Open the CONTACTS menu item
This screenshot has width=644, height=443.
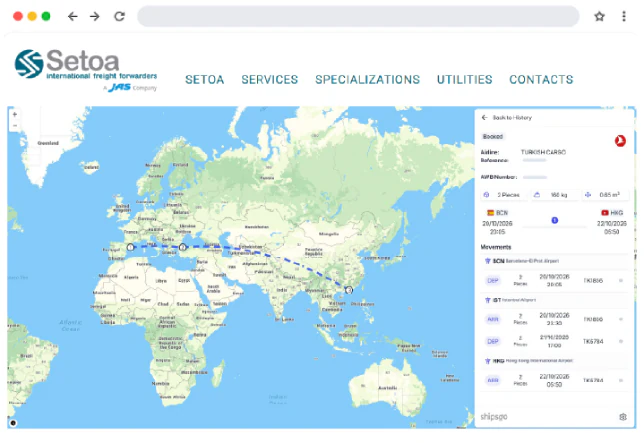(x=541, y=80)
